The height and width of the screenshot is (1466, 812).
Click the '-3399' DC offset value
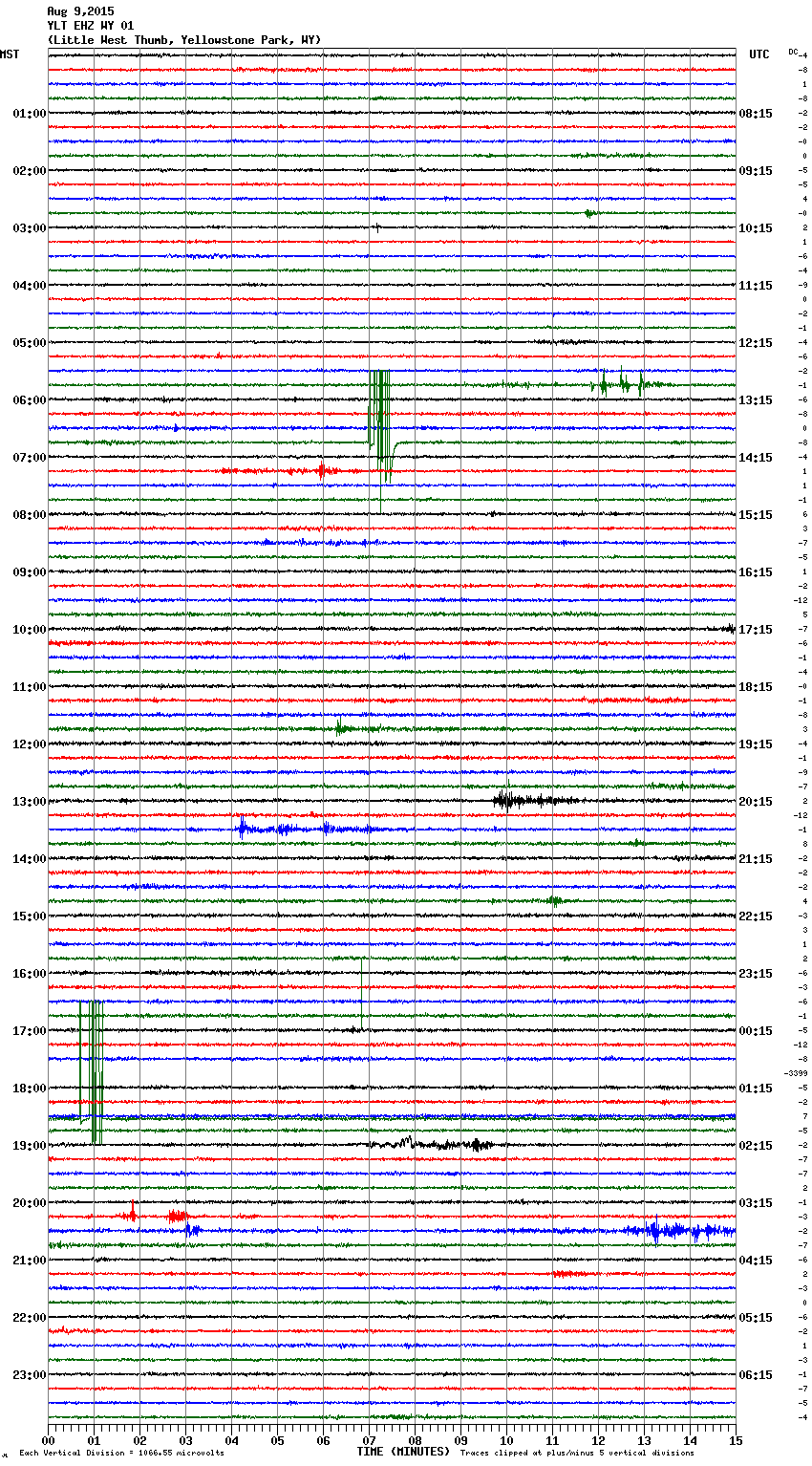click(796, 1073)
